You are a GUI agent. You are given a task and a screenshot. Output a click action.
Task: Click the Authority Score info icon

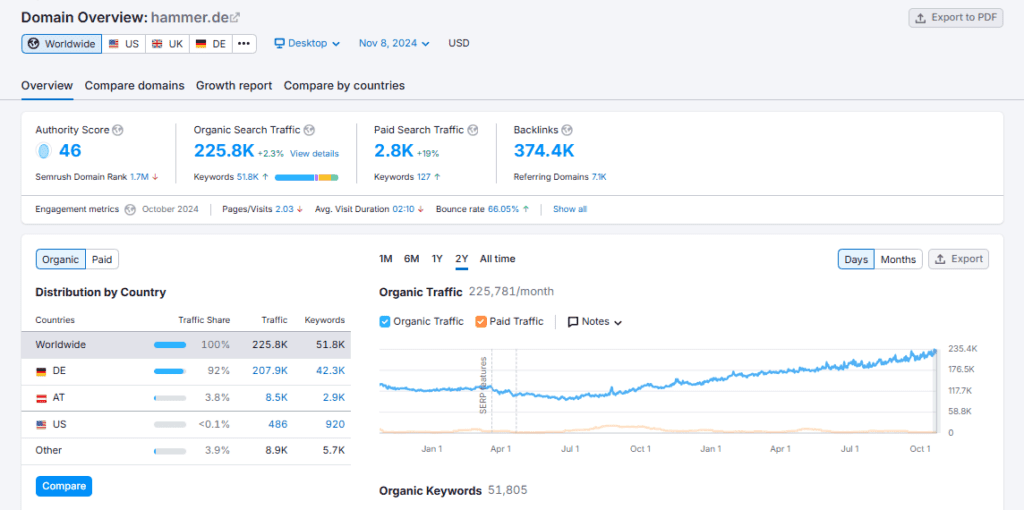click(x=117, y=130)
